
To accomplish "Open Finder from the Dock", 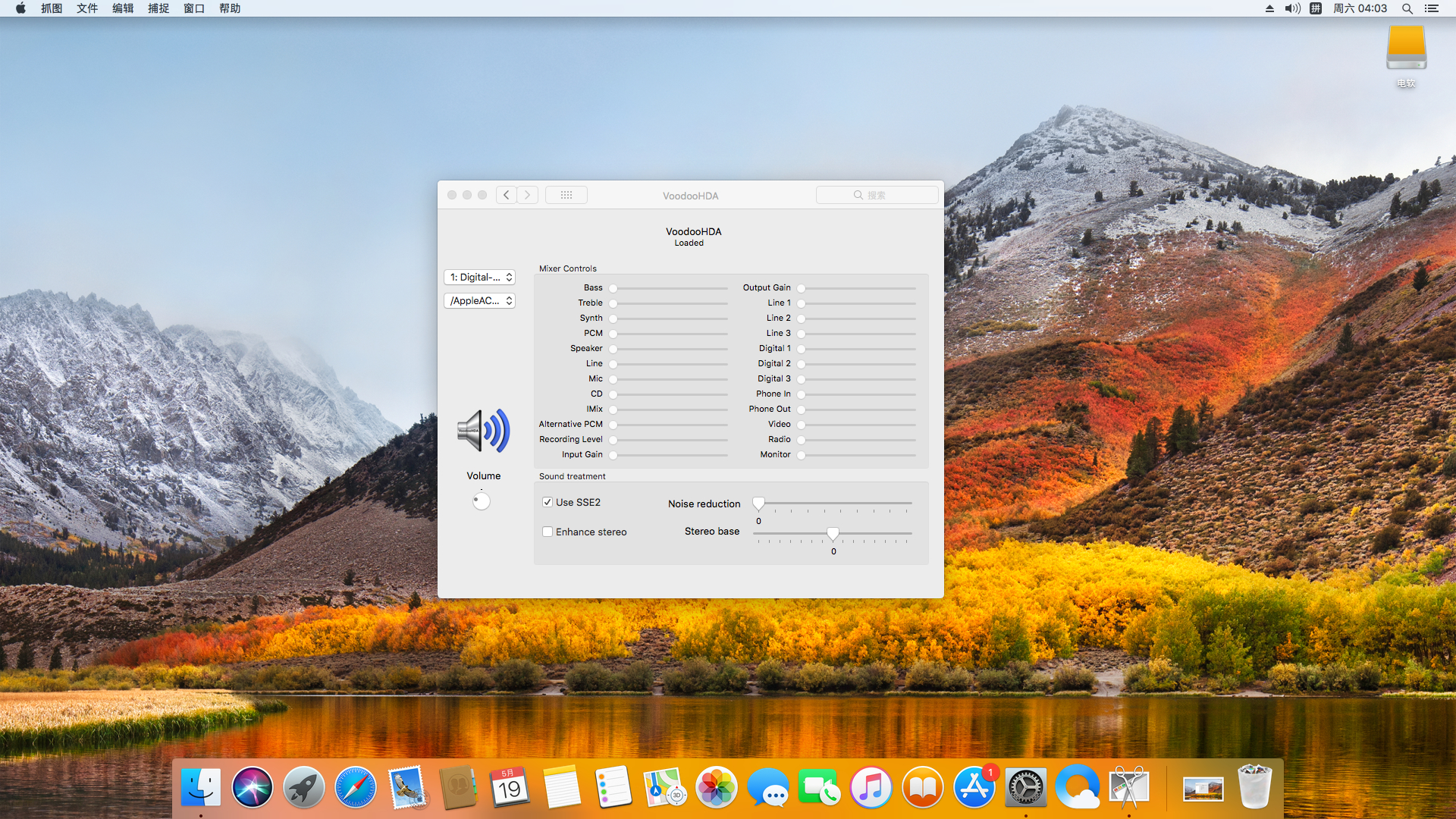I will pos(201,787).
